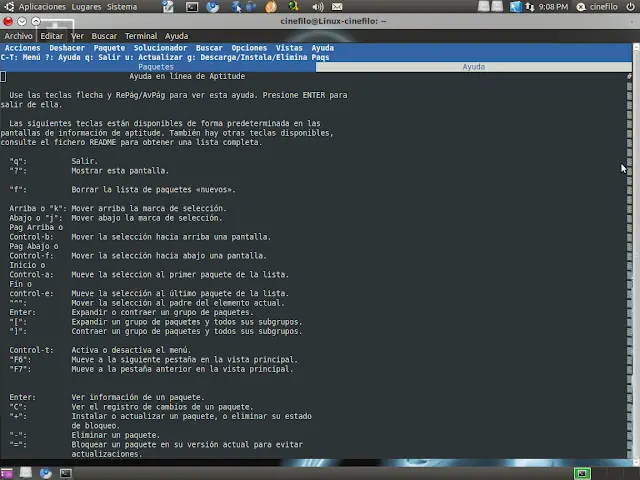The width and height of the screenshot is (640, 480).
Task: Open the blue cursor tray icon
Action: click(516, 7)
